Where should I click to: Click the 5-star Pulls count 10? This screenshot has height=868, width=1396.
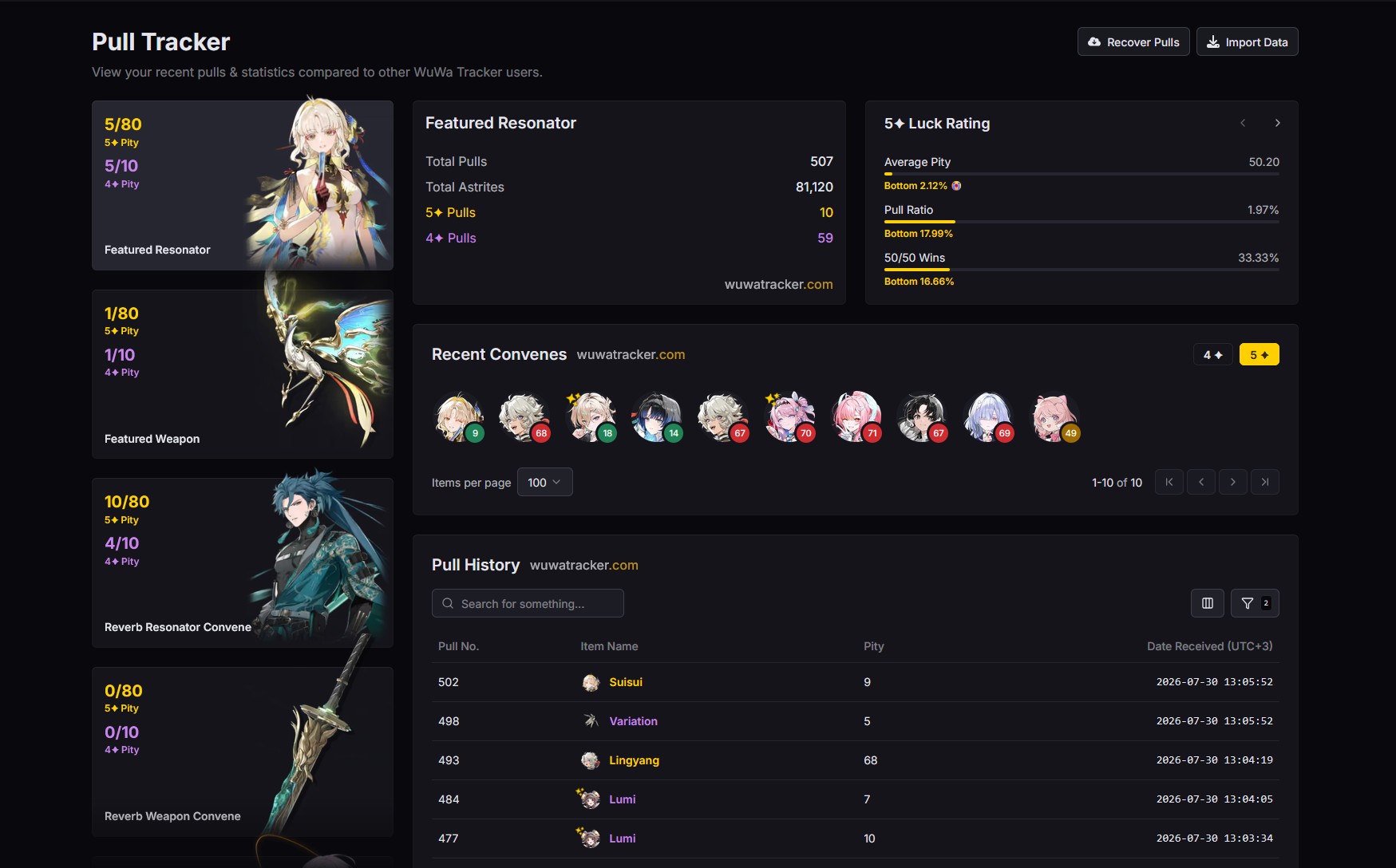click(826, 212)
